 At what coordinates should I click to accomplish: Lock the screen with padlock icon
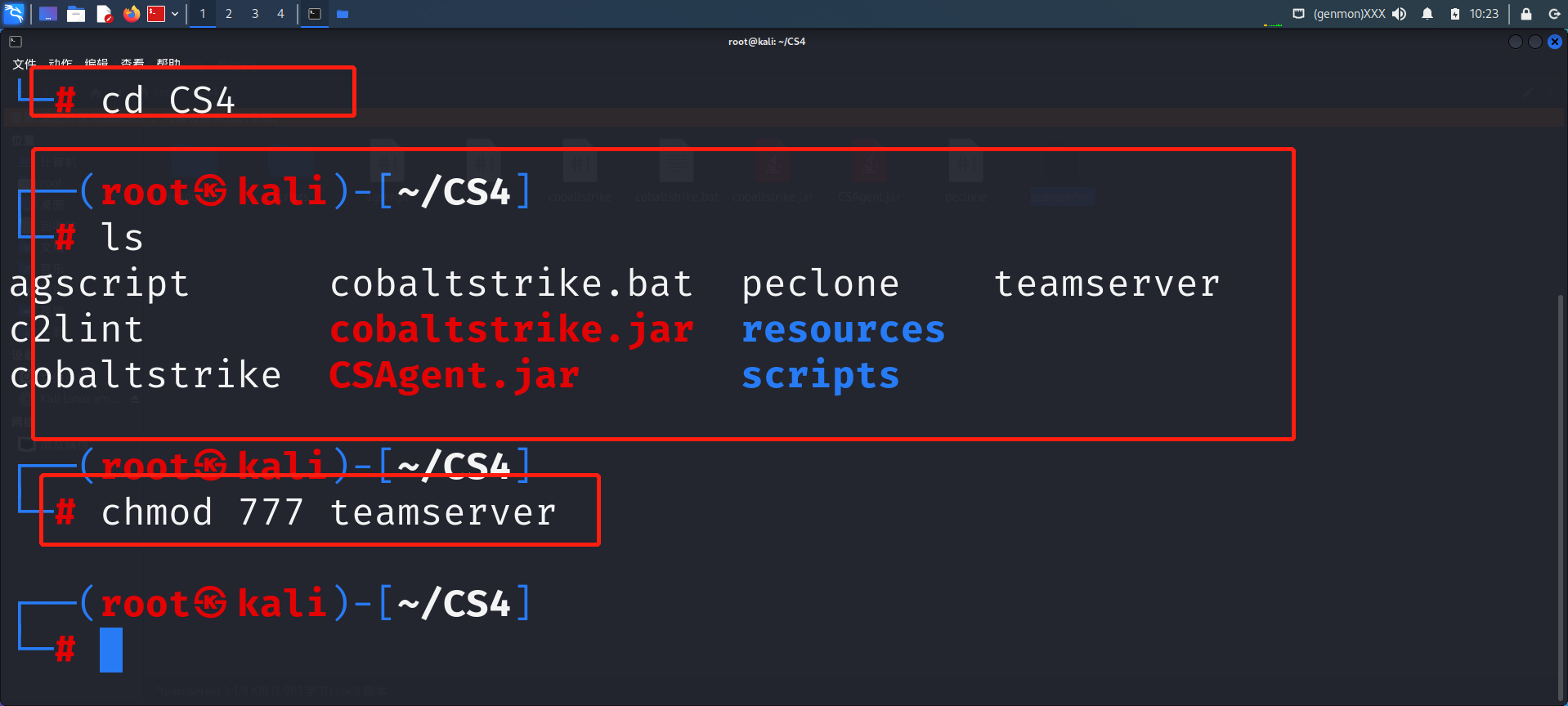tap(1525, 14)
